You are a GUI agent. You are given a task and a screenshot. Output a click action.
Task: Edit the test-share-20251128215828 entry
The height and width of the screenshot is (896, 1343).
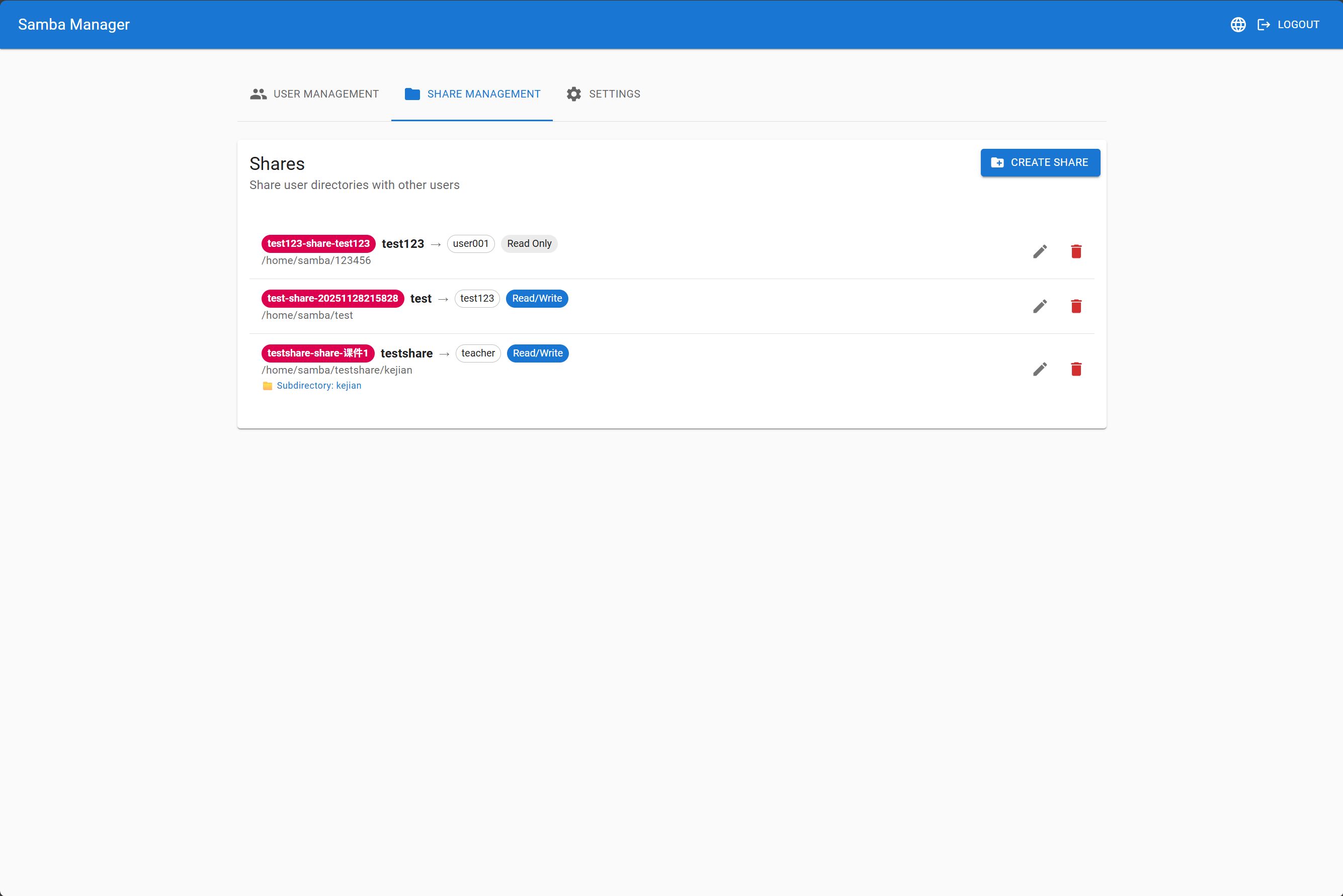[x=1040, y=306]
